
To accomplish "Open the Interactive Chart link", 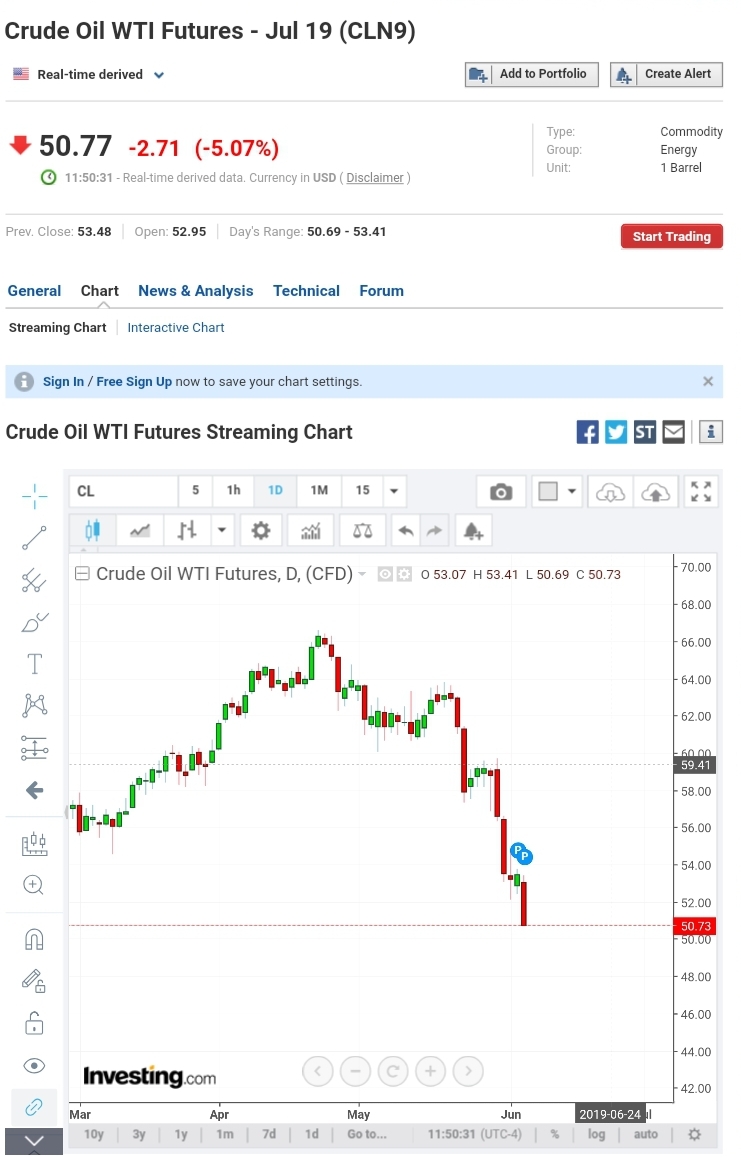I will tap(176, 328).
